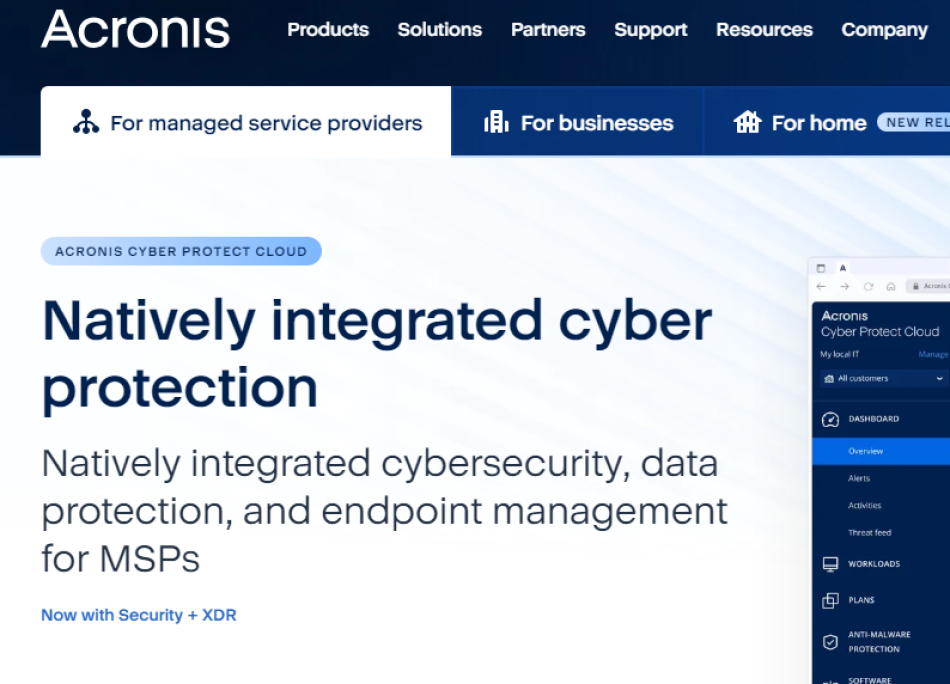
Task: Click the Anti-Malware Protection shield icon
Action: pos(830,642)
